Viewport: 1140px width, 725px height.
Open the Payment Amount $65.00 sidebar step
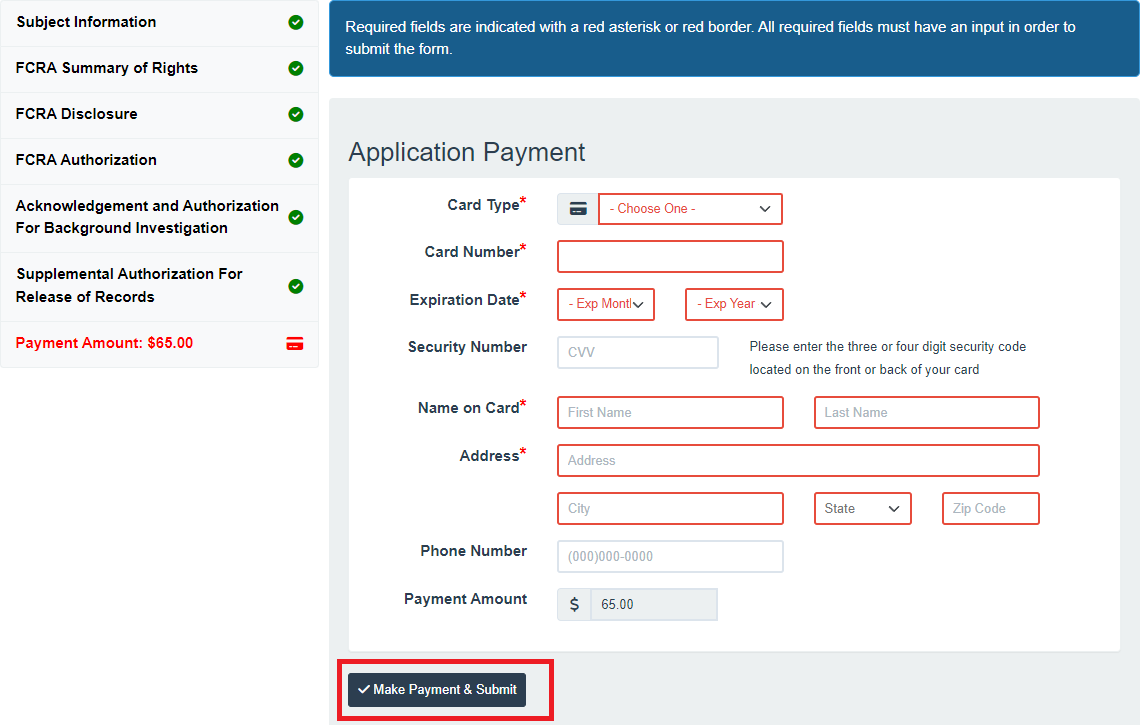pos(110,343)
